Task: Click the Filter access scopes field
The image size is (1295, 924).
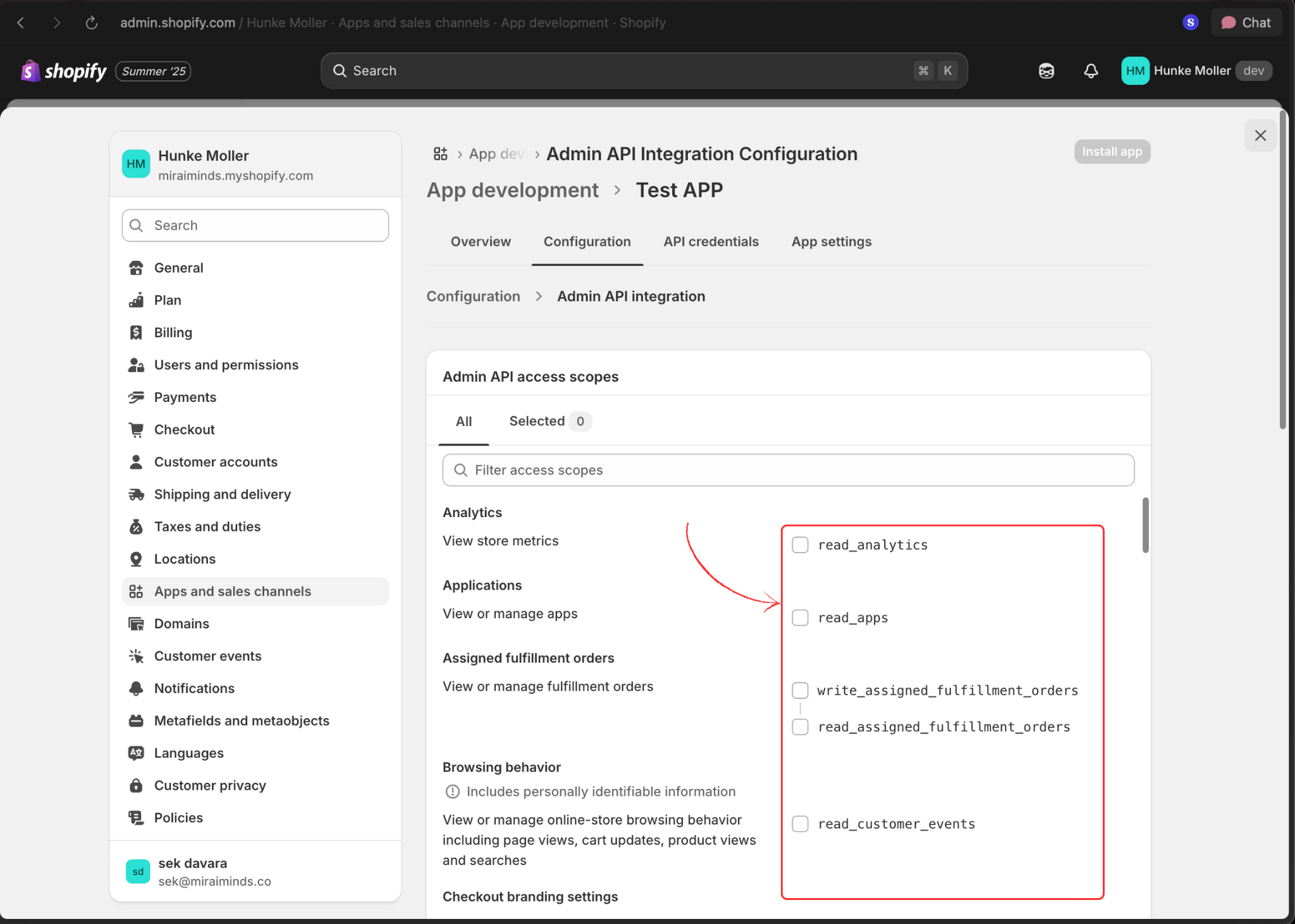Action: click(x=787, y=470)
